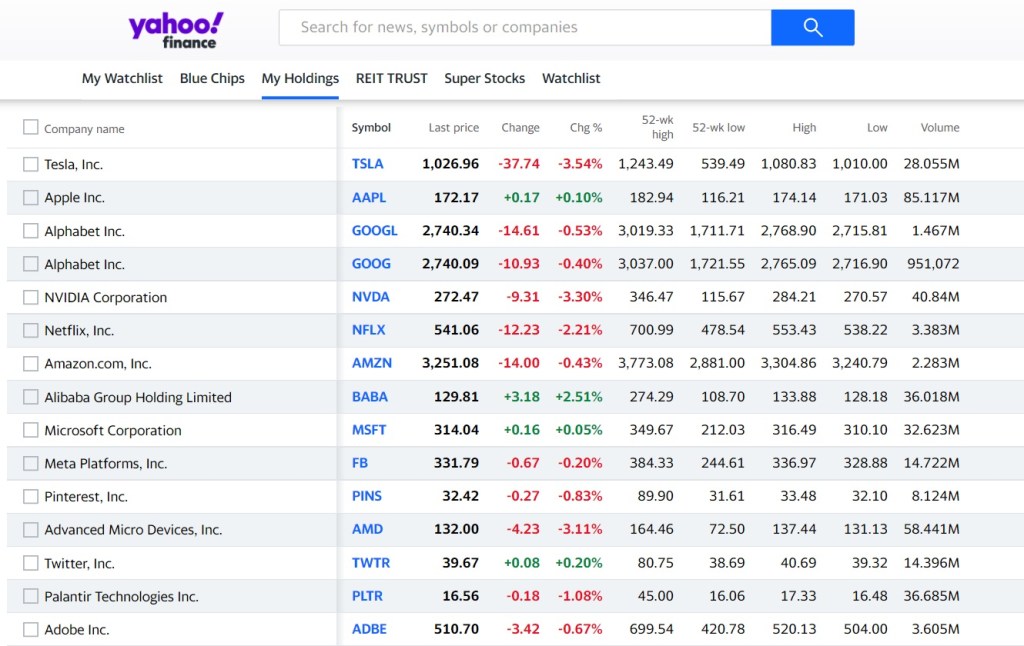Open the Blue Chips tab

(212, 78)
